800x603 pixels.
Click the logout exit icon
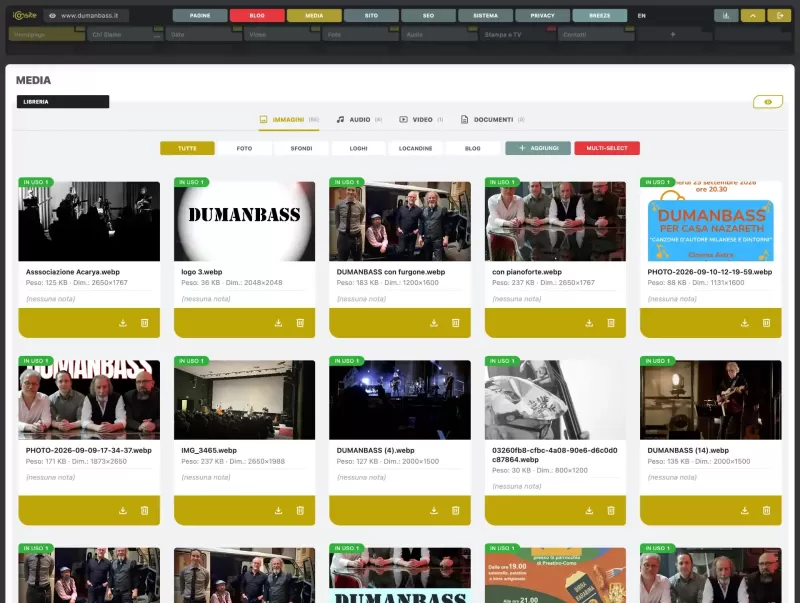pyautogui.click(x=780, y=16)
